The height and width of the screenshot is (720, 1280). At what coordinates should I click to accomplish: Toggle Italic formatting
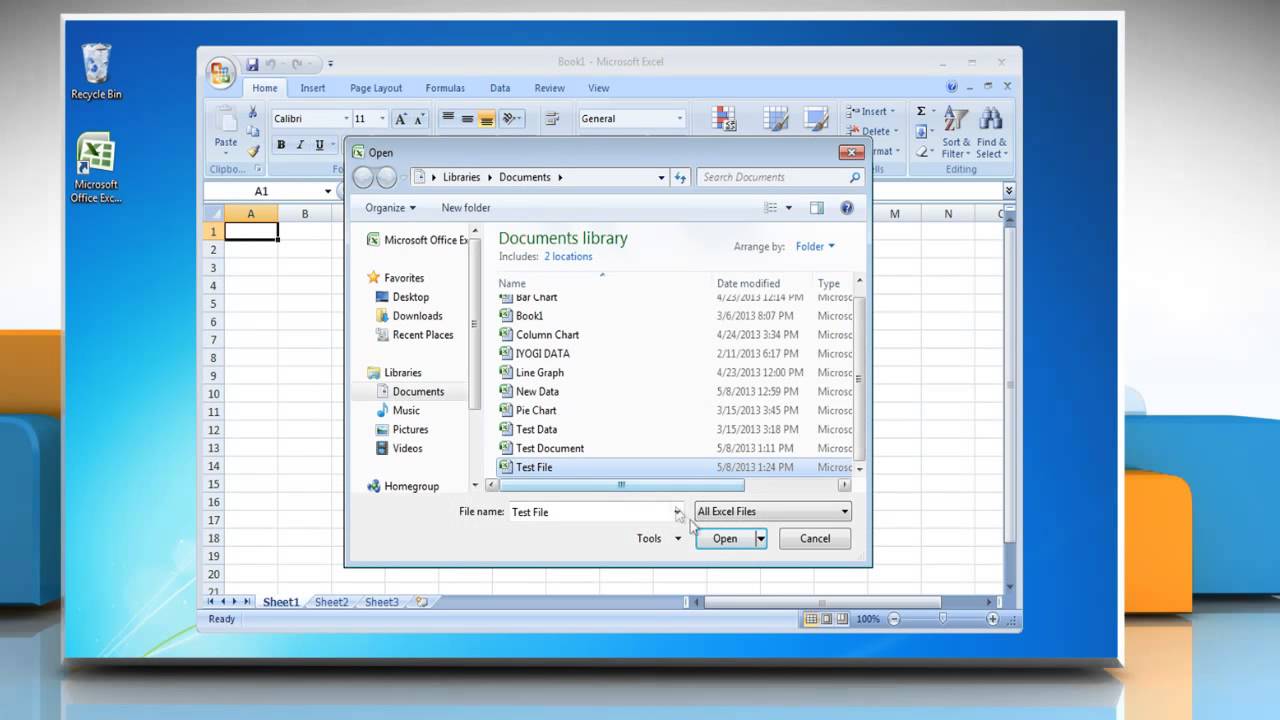(x=300, y=145)
